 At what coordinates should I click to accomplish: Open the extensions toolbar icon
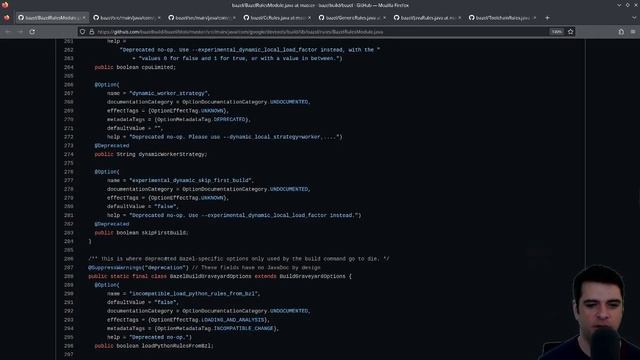click(x=621, y=31)
